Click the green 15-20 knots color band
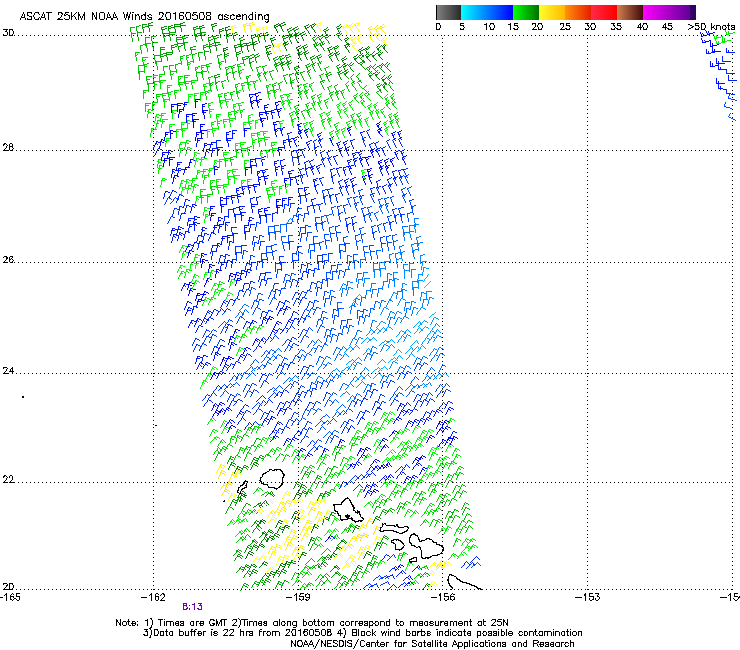The image size is (740, 650). (x=526, y=12)
